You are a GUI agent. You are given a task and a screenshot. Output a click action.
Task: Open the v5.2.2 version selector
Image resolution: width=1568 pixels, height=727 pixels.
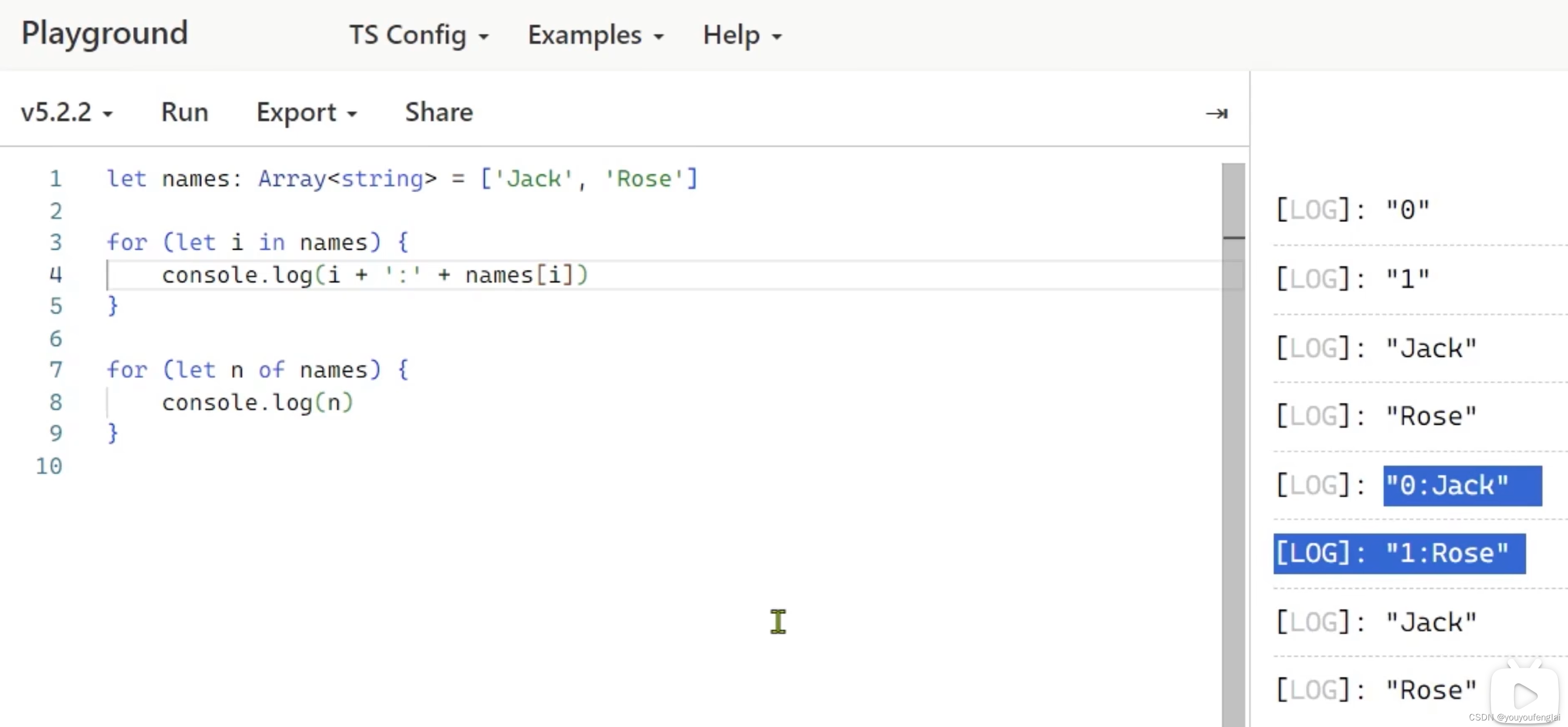point(67,113)
